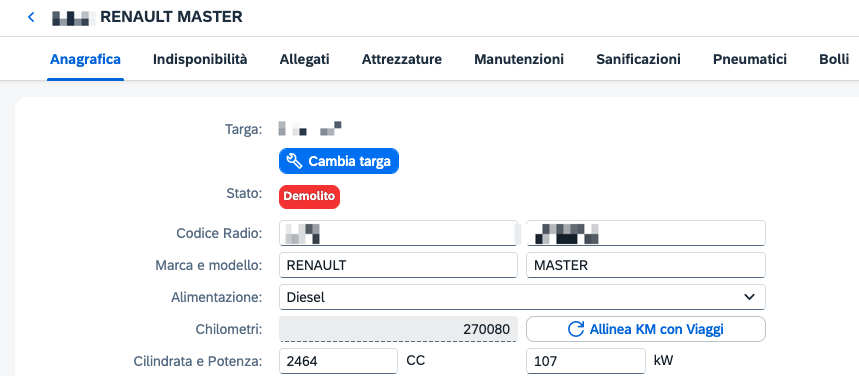This screenshot has height=376, width=859.
Task: Go back using the left chevron arrow
Action: [x=31, y=17]
